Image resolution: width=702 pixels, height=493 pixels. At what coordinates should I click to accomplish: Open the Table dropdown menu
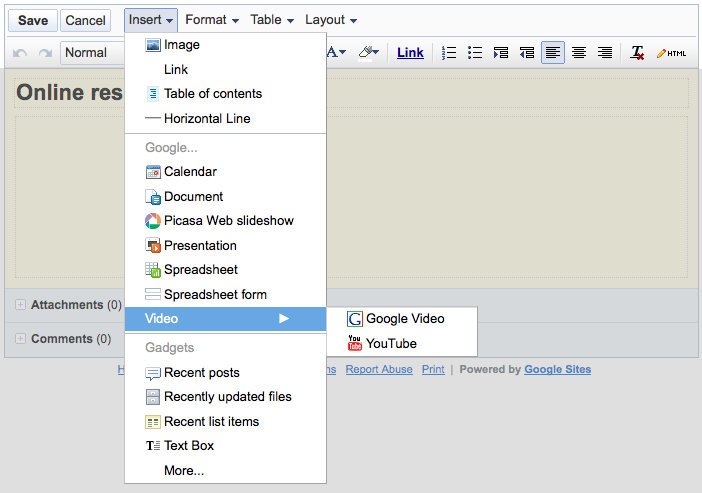(272, 20)
